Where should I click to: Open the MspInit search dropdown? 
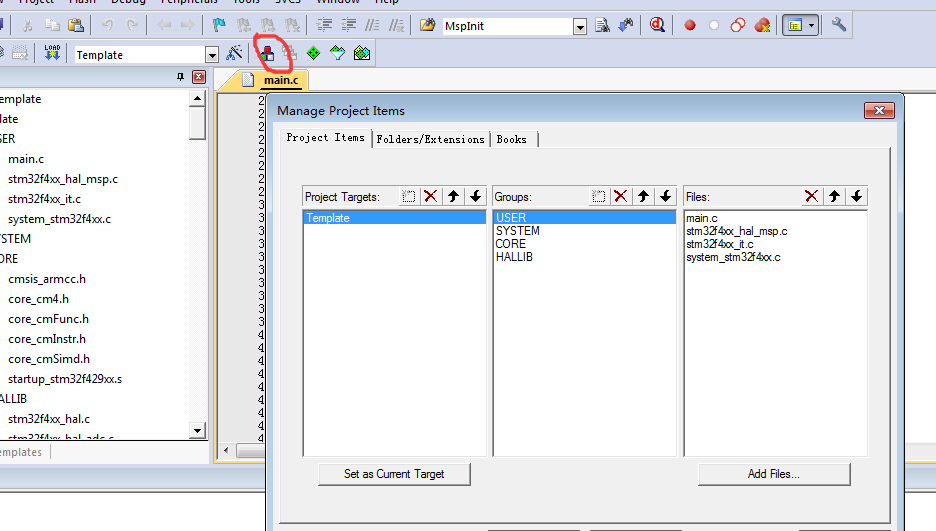581,26
